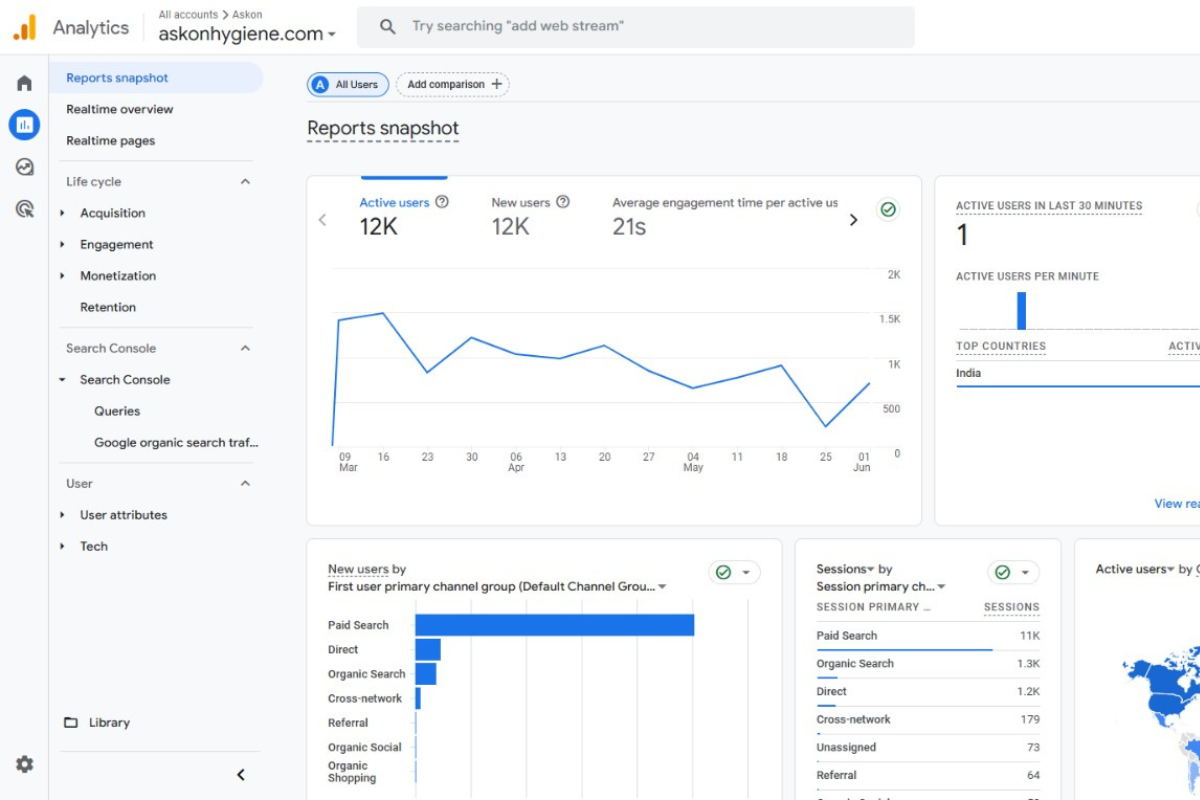Open Session primary channel dimension dropdown
Image resolution: width=1200 pixels, height=800 pixels.
tap(881, 587)
